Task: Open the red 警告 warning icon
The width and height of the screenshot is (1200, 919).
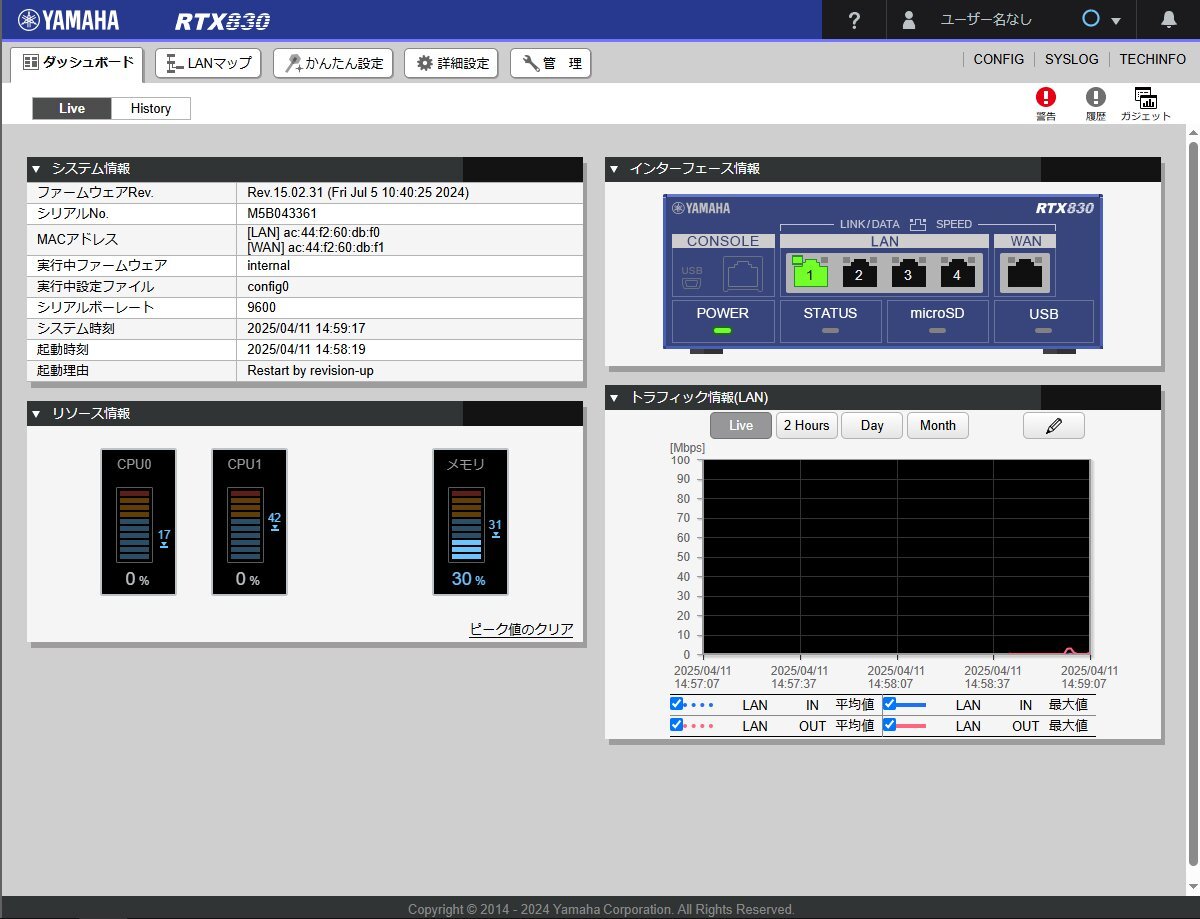Action: (1045, 103)
